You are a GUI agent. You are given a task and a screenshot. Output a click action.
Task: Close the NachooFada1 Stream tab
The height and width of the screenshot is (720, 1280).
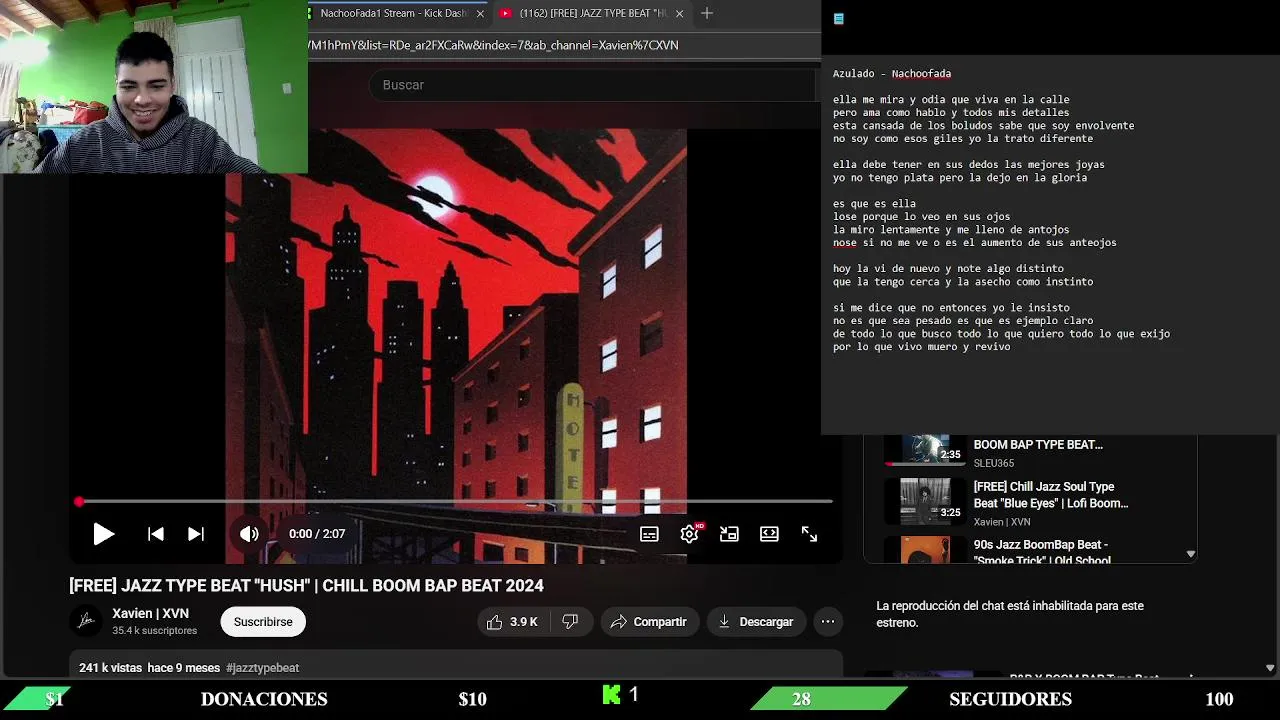coord(480,14)
